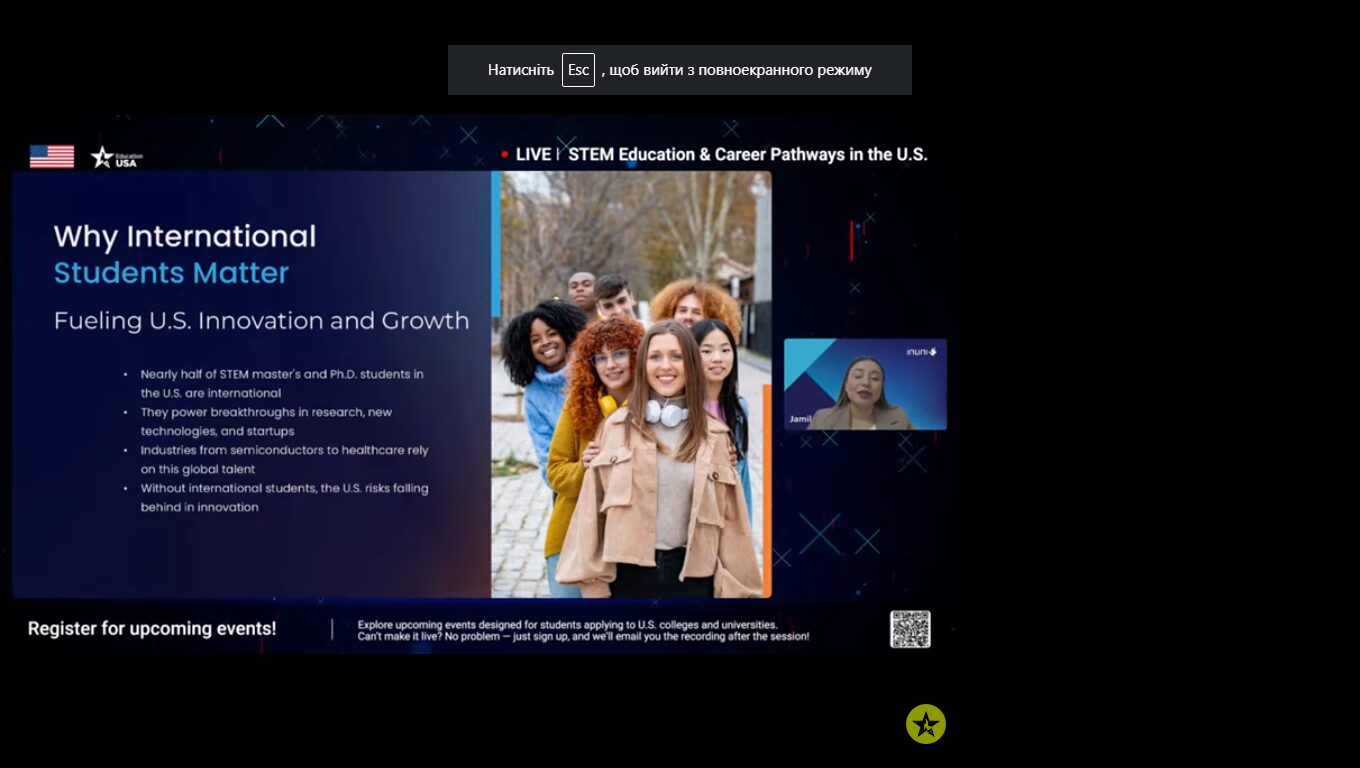Click 'Fueling U.S. Innovation and Growth' subtitle
The height and width of the screenshot is (768, 1360).
coord(261,321)
